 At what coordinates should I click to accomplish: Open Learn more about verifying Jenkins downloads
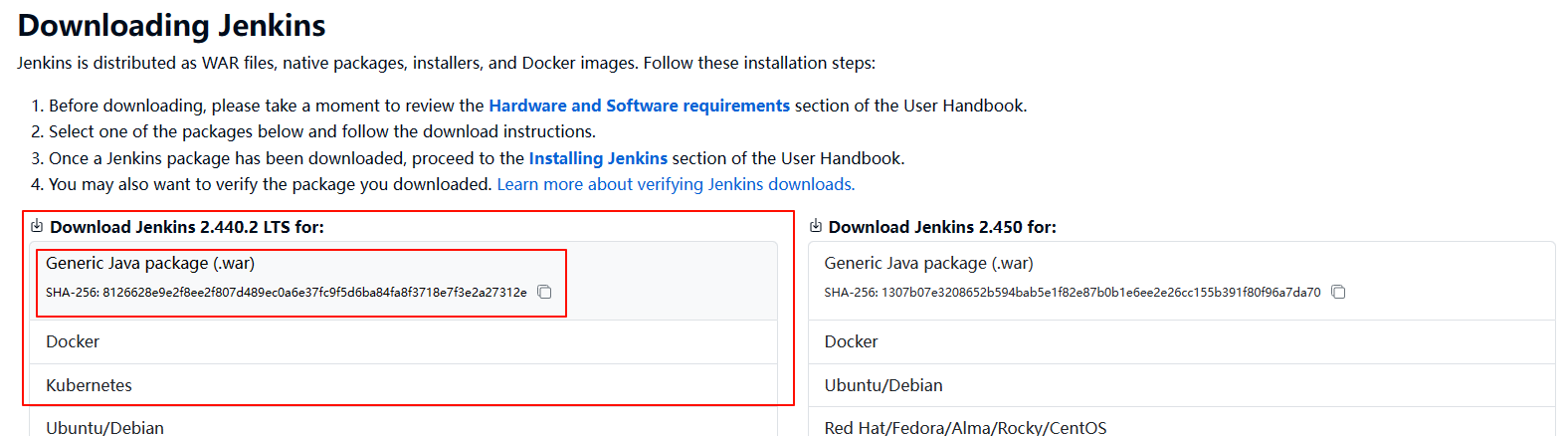point(676,184)
